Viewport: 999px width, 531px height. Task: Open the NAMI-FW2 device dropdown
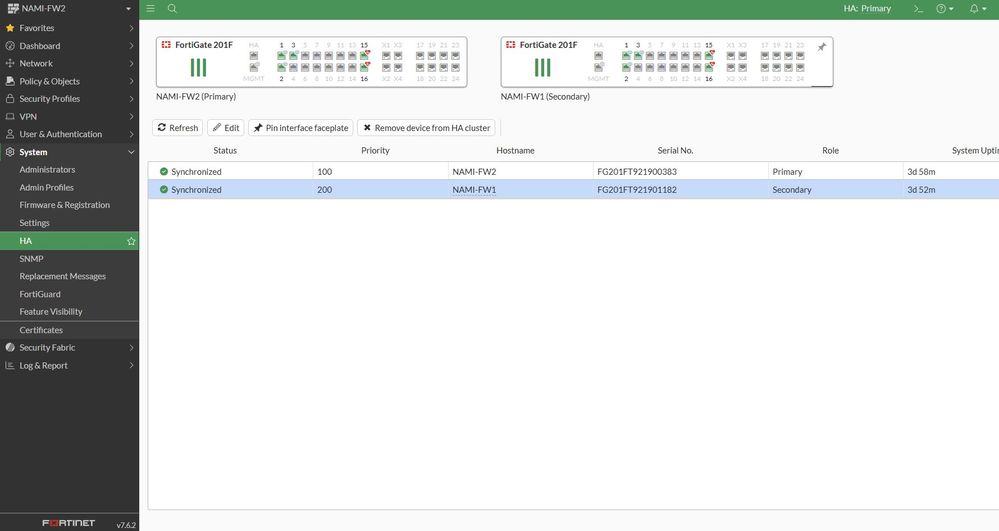[69, 9]
